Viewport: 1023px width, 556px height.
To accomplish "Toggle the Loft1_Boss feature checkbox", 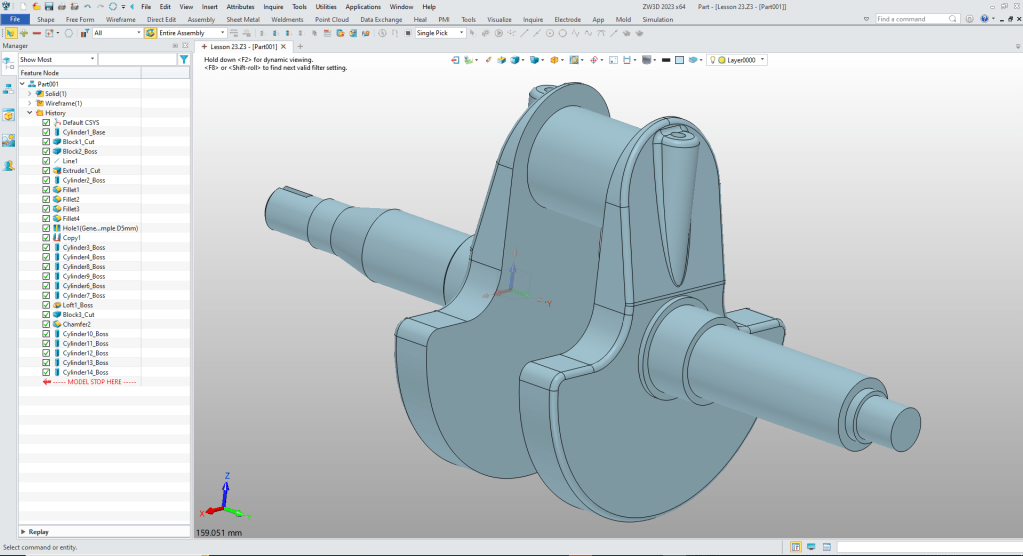I will tap(46, 305).
